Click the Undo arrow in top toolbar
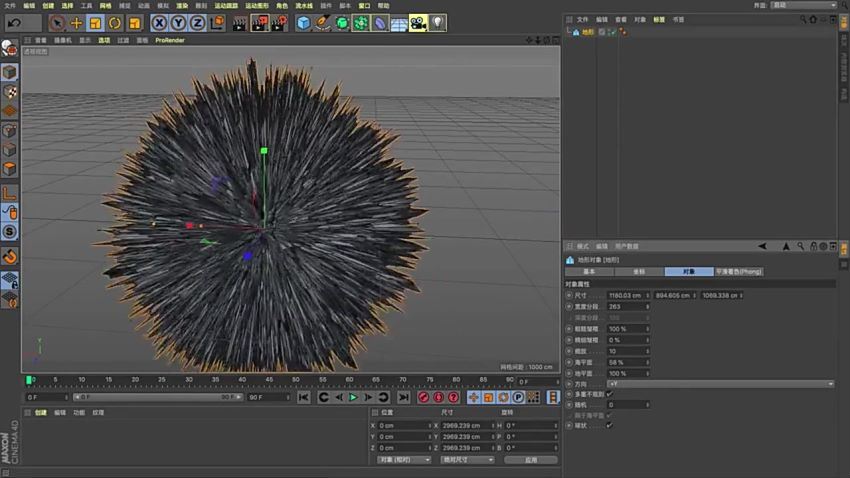The height and width of the screenshot is (478, 850). click(x=15, y=23)
